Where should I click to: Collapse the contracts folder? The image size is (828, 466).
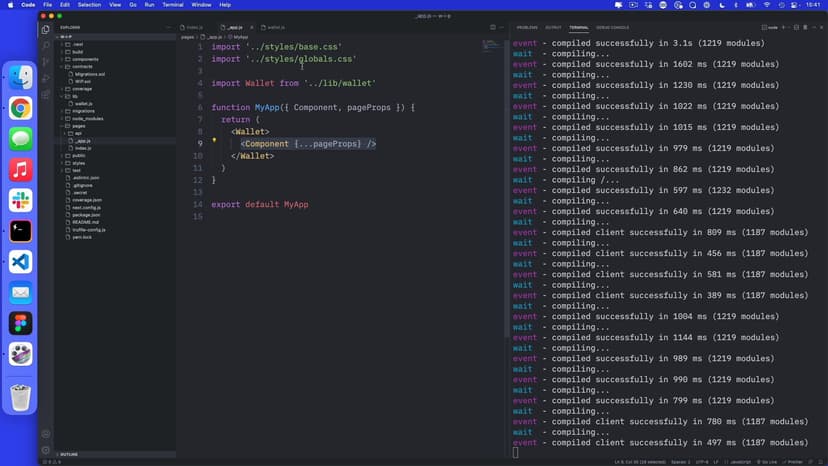tap(83, 67)
